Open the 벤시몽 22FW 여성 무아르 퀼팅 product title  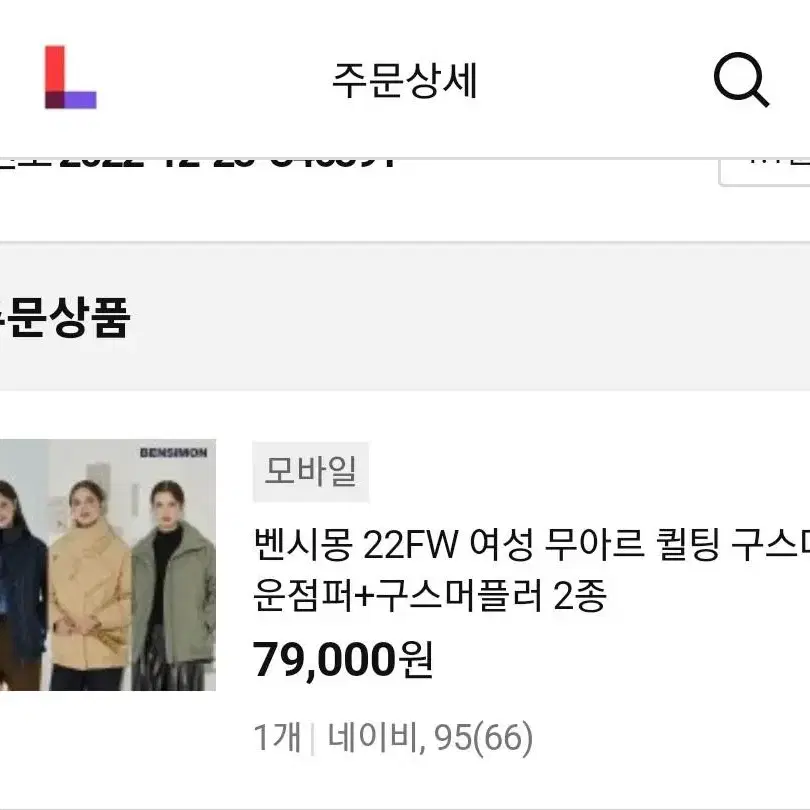pos(531,546)
